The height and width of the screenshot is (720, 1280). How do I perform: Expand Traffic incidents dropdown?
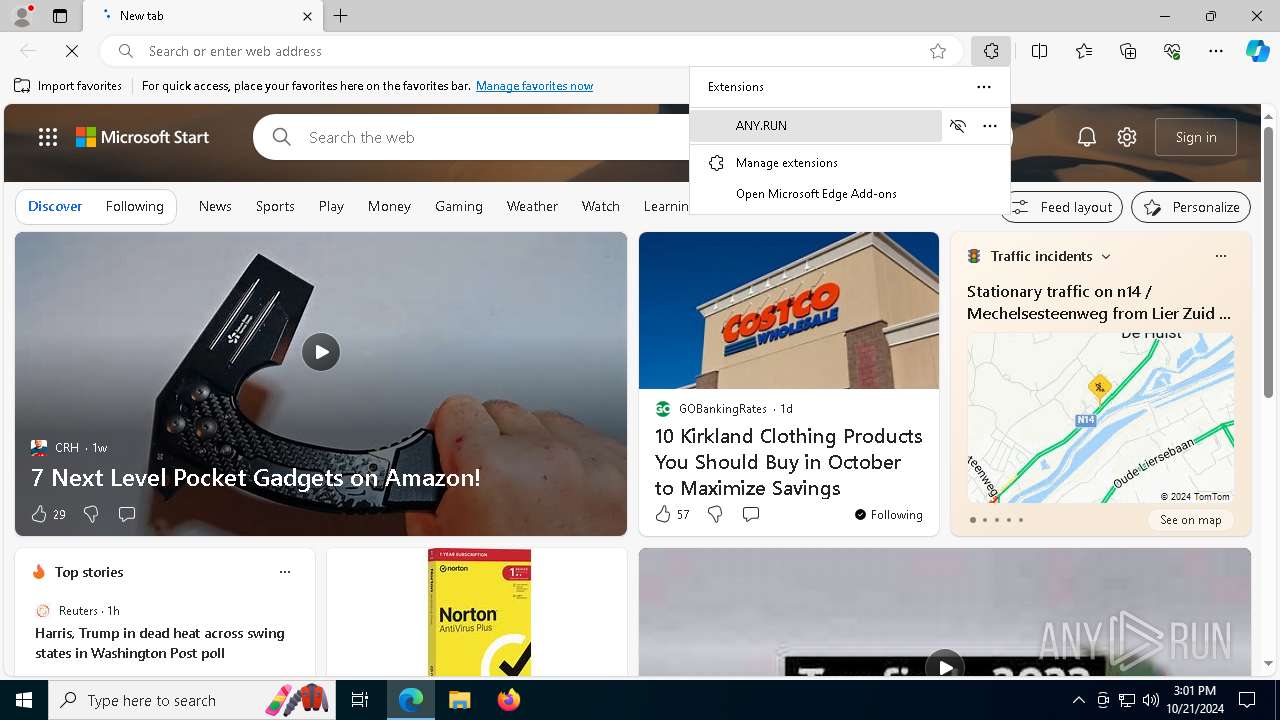click(1106, 257)
